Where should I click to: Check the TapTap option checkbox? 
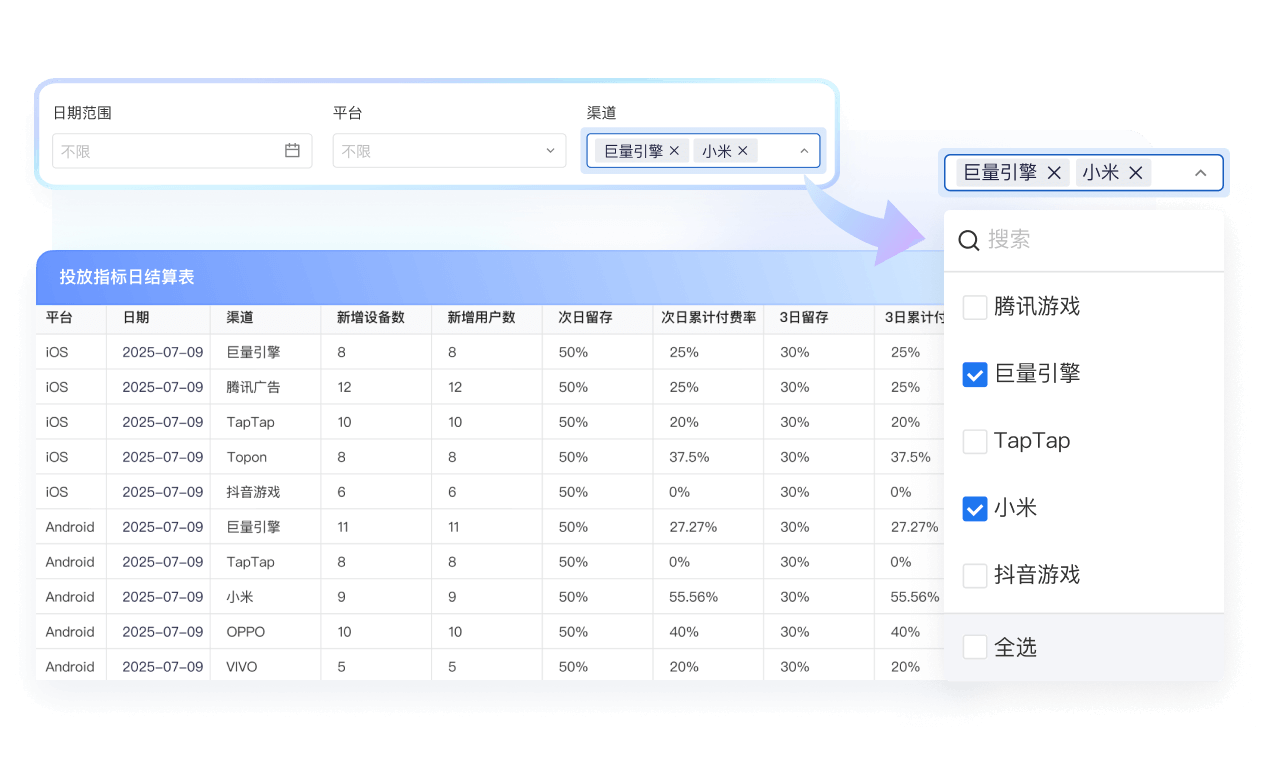tap(974, 441)
